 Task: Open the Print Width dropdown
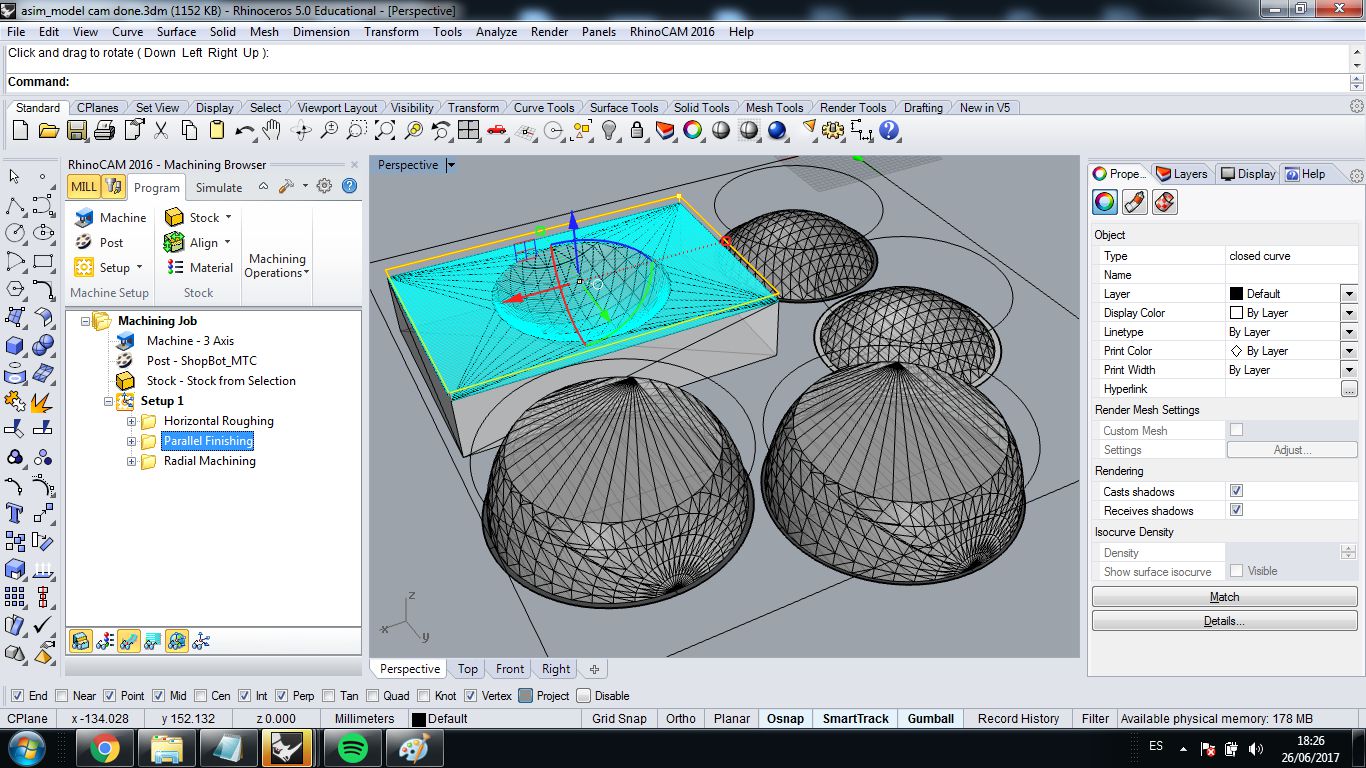(x=1349, y=370)
